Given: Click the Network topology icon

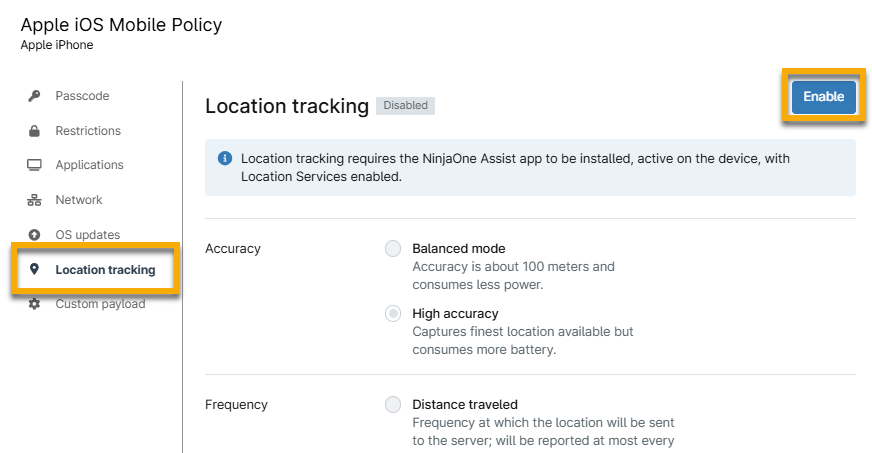Looking at the screenshot, I should coord(34,200).
